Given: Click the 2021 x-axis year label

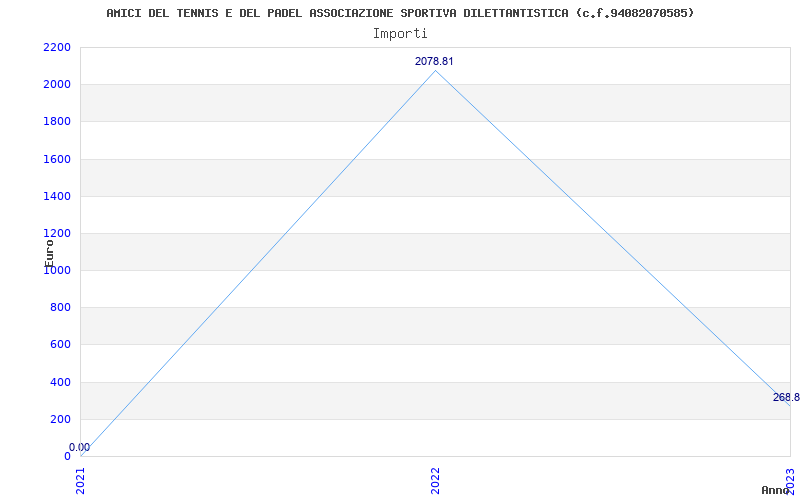Looking at the screenshot, I should (81, 481).
